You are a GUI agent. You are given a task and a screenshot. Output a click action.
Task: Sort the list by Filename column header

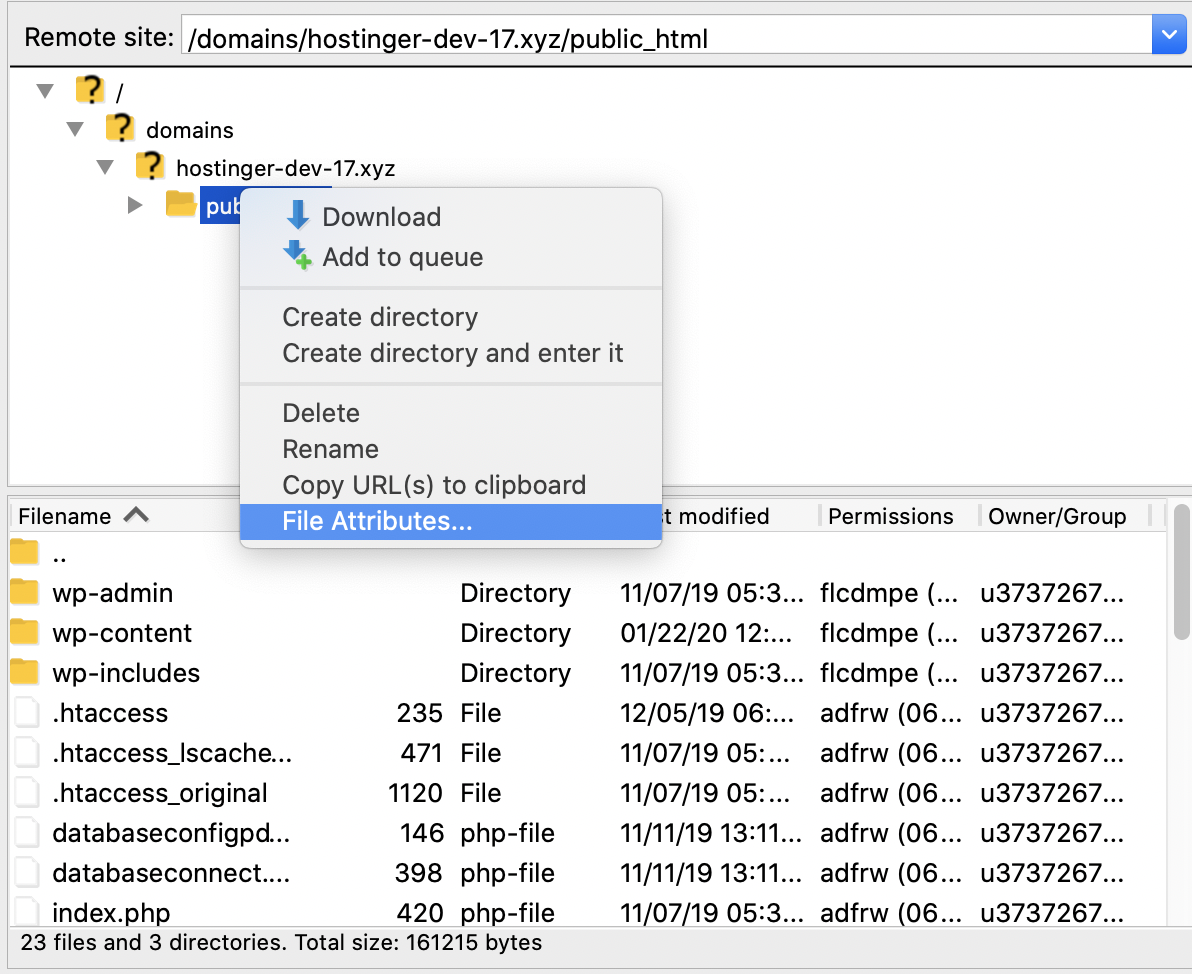click(66, 516)
